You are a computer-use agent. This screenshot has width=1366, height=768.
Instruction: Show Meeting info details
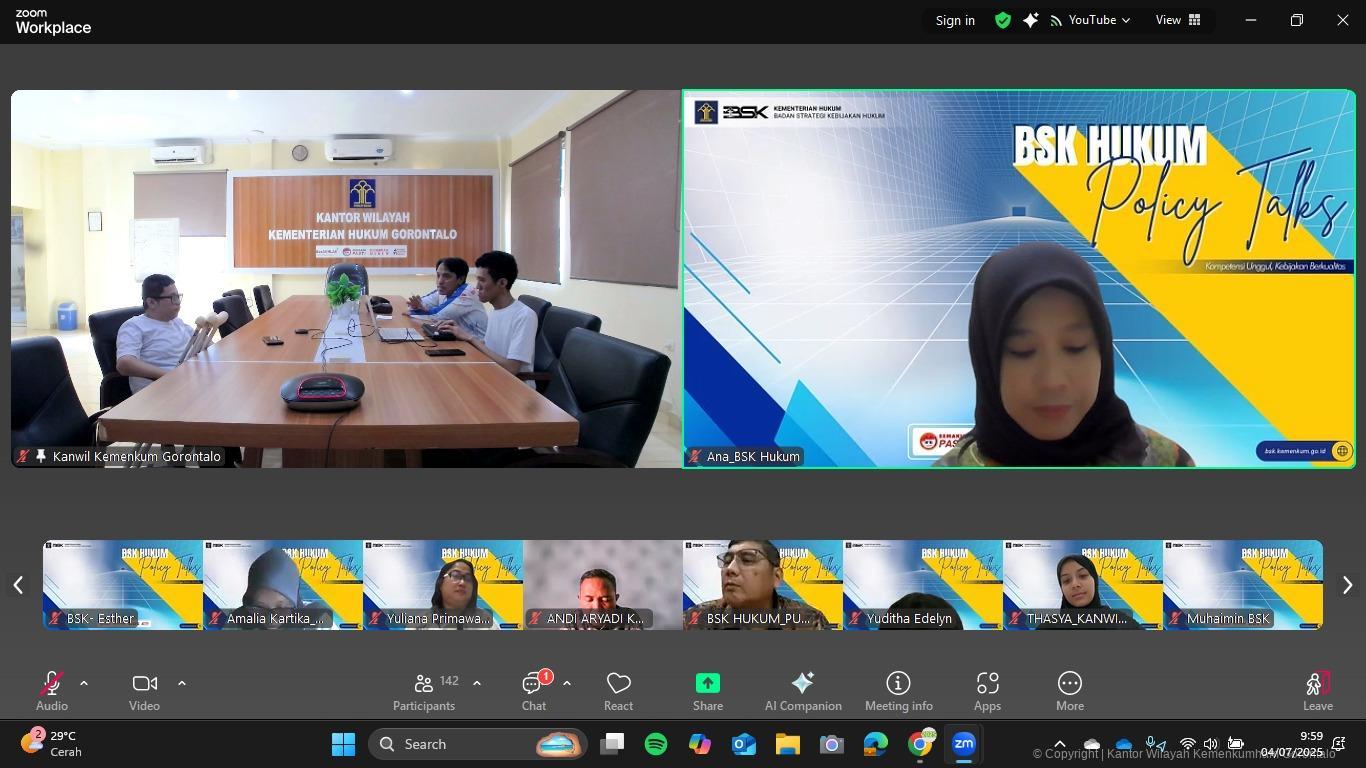(x=898, y=690)
